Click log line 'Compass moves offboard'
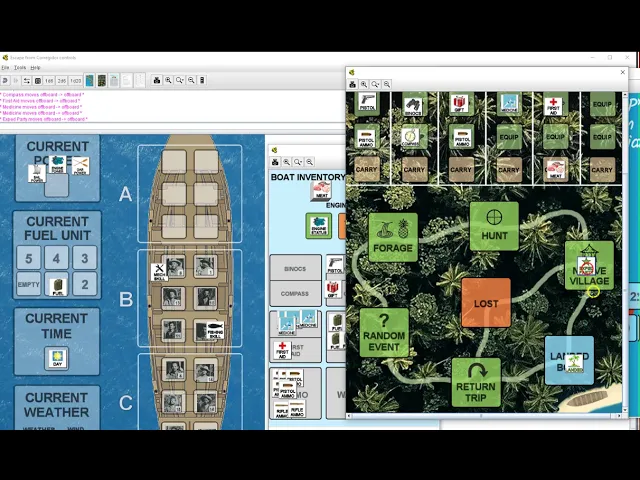The height and width of the screenshot is (480, 640). pyautogui.click(x=43, y=95)
